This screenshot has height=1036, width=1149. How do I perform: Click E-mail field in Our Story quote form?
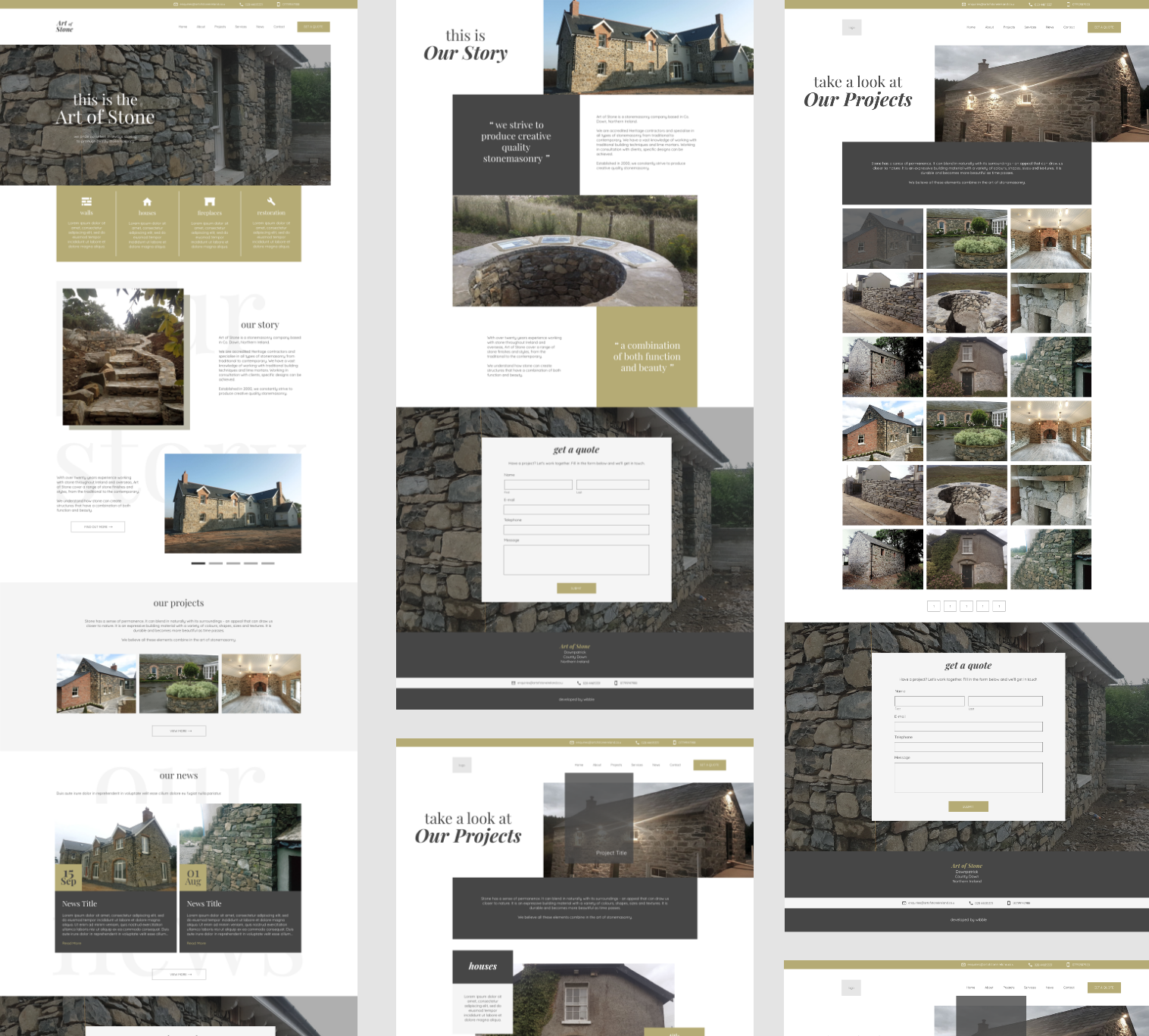coord(576,510)
